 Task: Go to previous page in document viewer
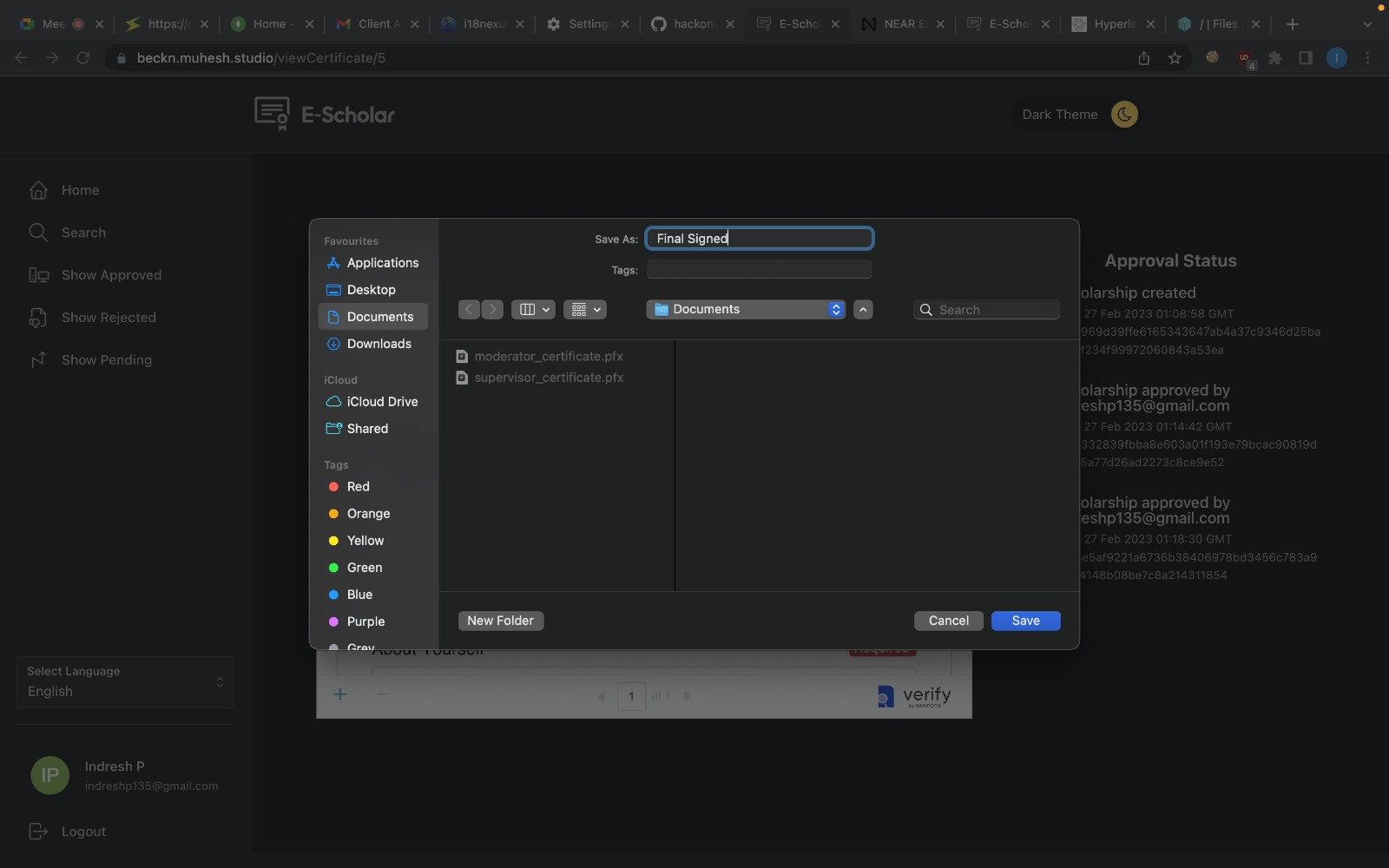[x=601, y=696]
